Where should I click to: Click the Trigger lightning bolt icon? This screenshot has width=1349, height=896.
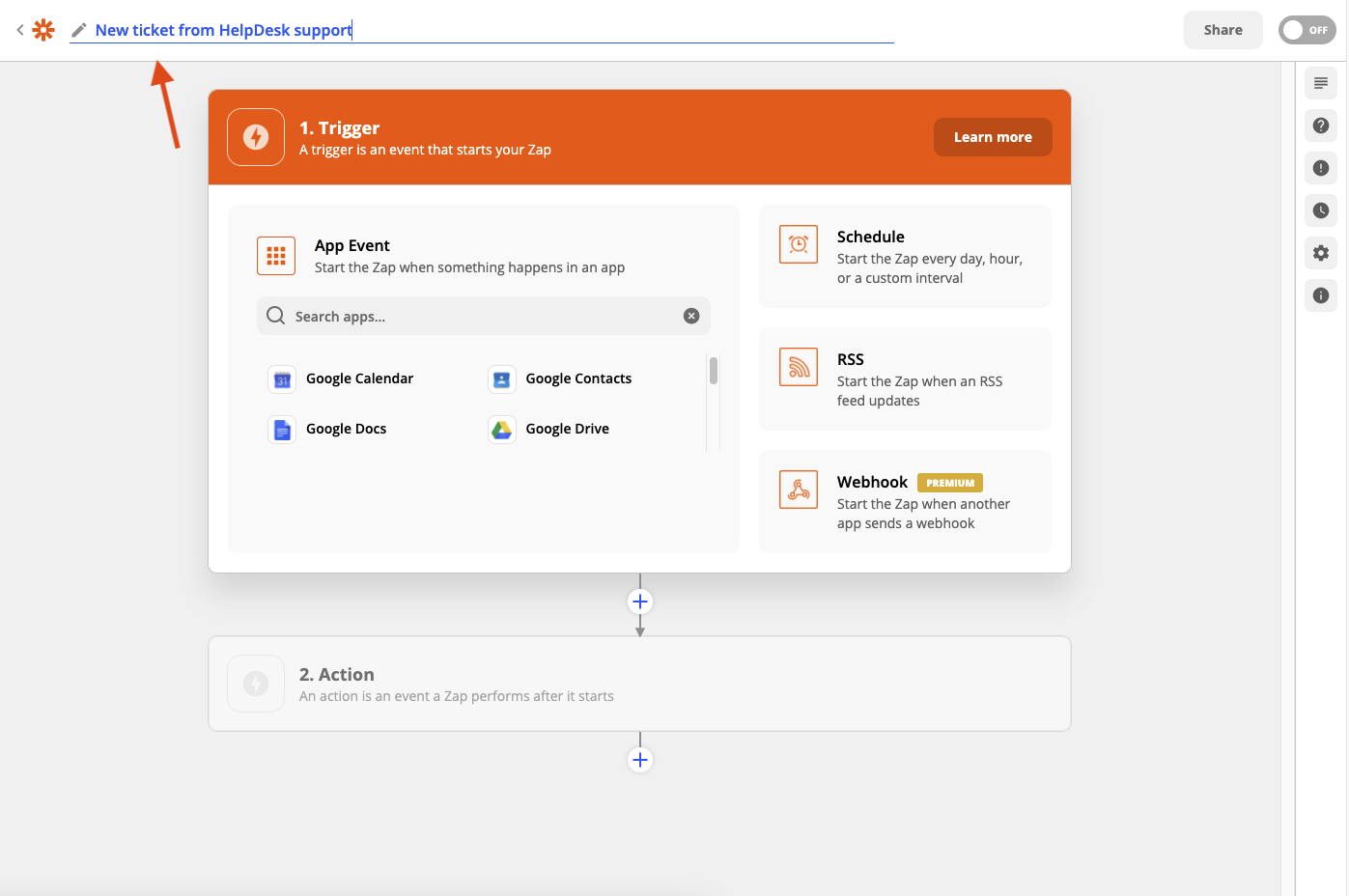point(256,137)
